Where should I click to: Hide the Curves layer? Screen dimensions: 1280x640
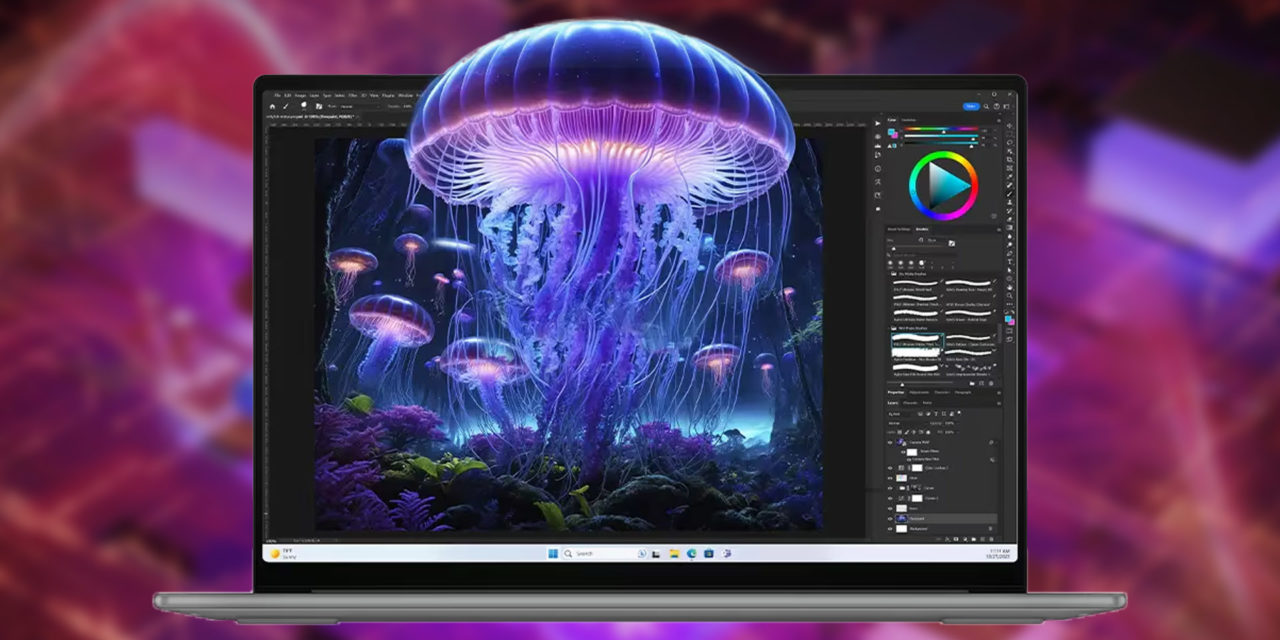(x=890, y=488)
